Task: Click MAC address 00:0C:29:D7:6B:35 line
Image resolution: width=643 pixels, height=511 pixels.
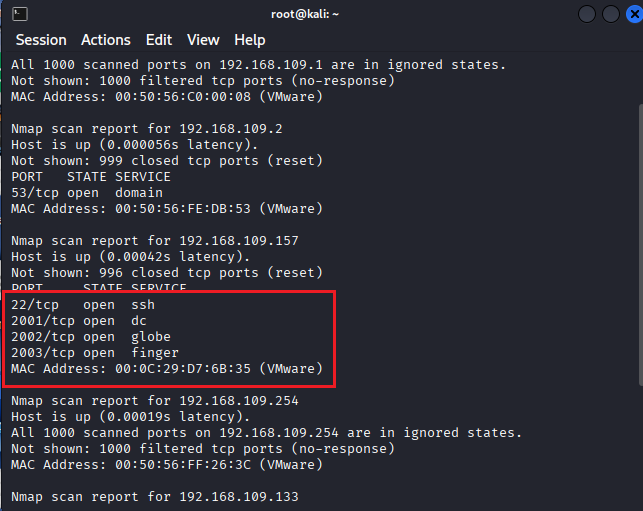Action: 167,369
